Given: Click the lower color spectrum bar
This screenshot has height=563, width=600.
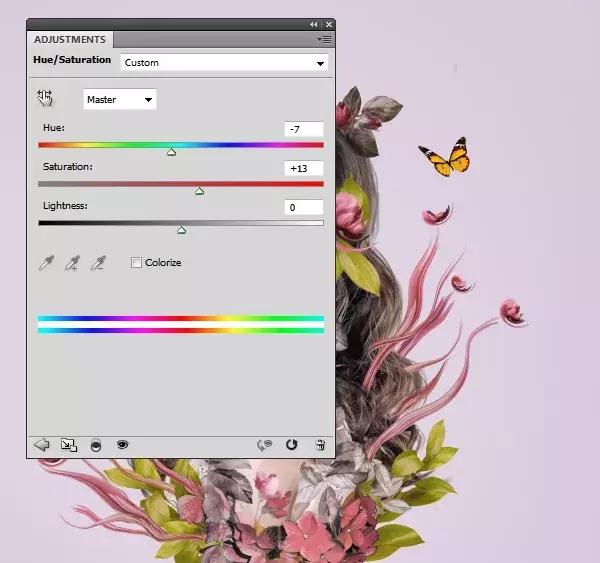Looking at the screenshot, I should tap(181, 331).
